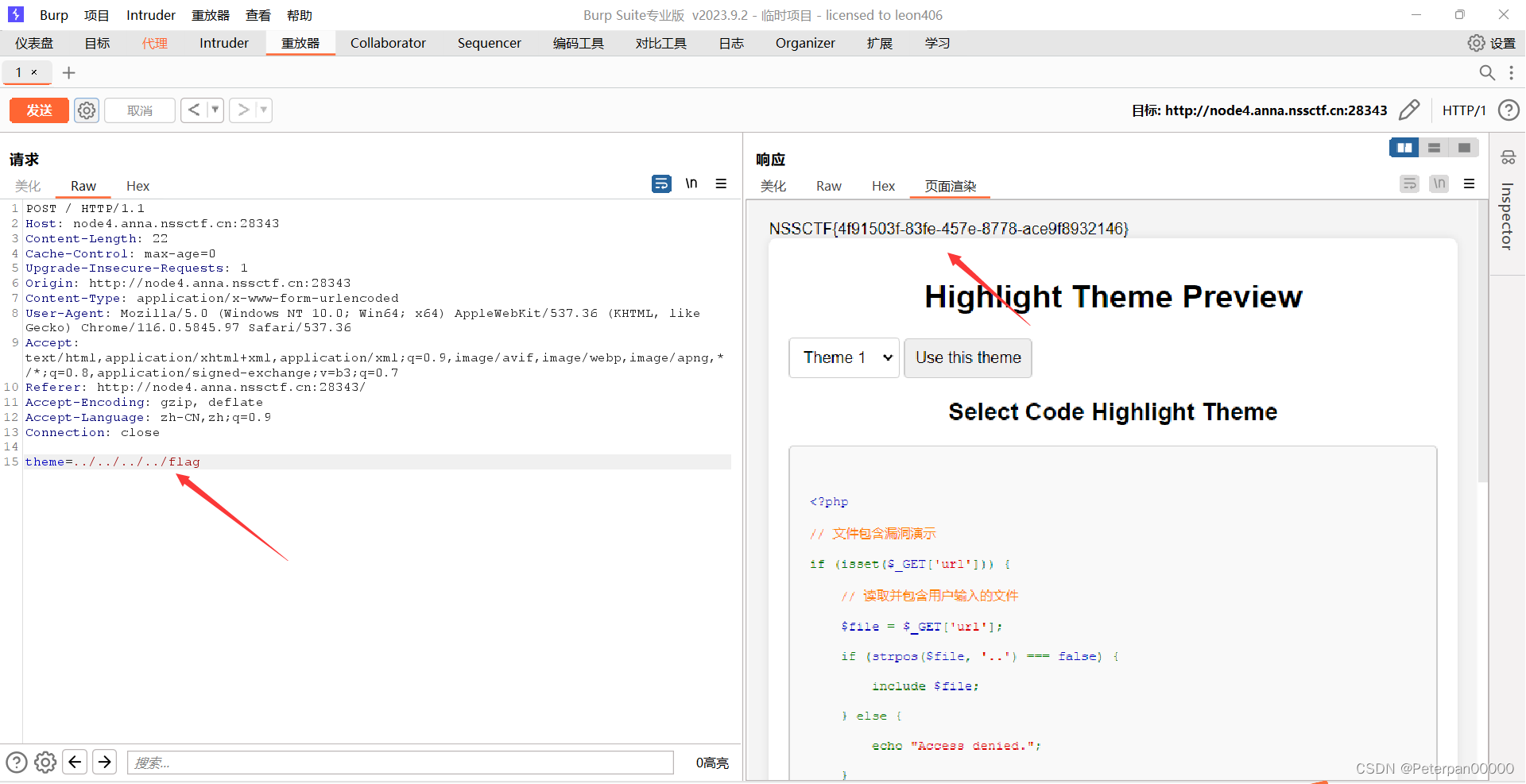Click the HTTP/1 protocol label
The width and height of the screenshot is (1526, 784).
[x=1464, y=110]
